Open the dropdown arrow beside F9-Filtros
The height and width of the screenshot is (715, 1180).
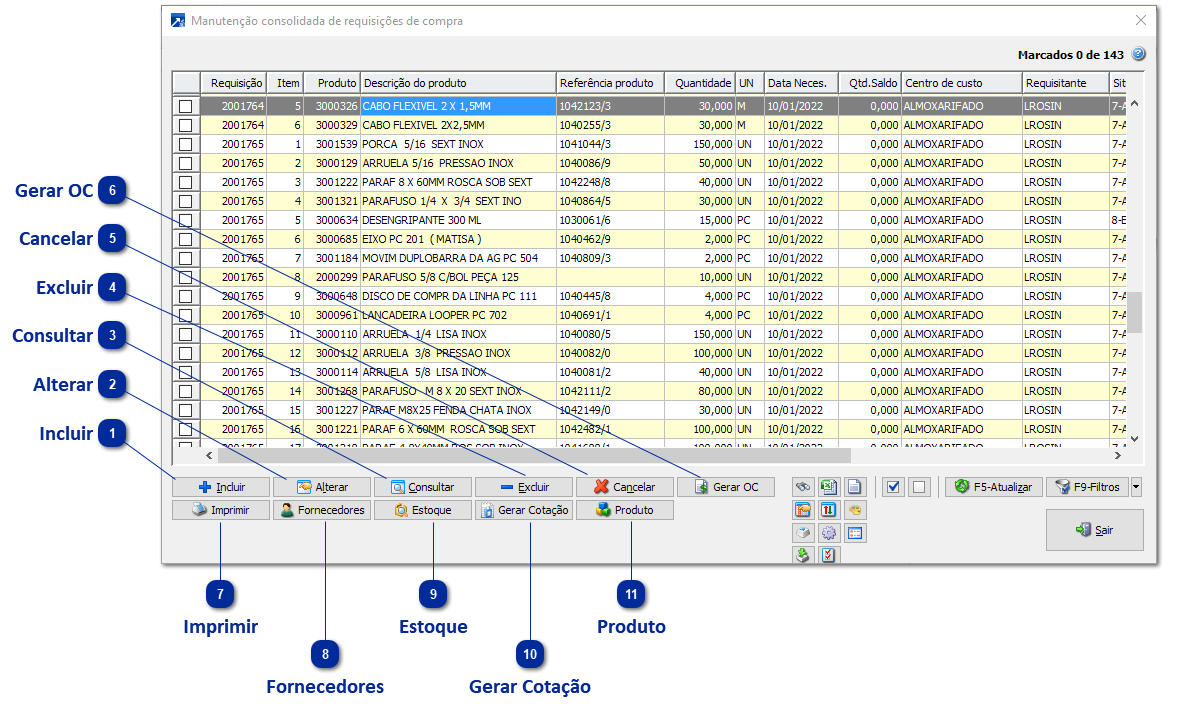tap(1136, 487)
